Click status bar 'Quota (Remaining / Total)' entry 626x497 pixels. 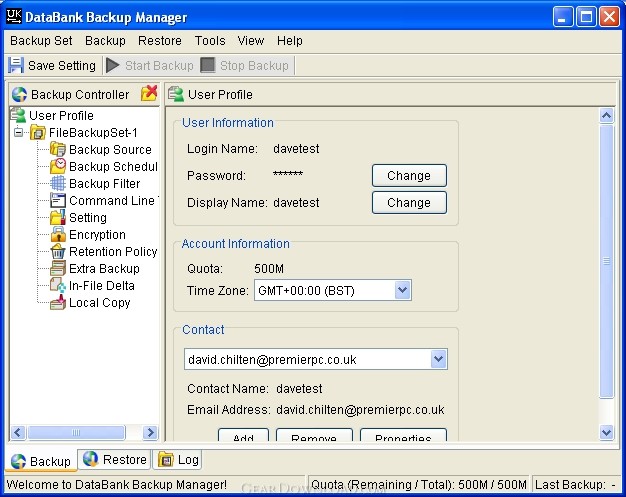pyautogui.click(x=418, y=485)
